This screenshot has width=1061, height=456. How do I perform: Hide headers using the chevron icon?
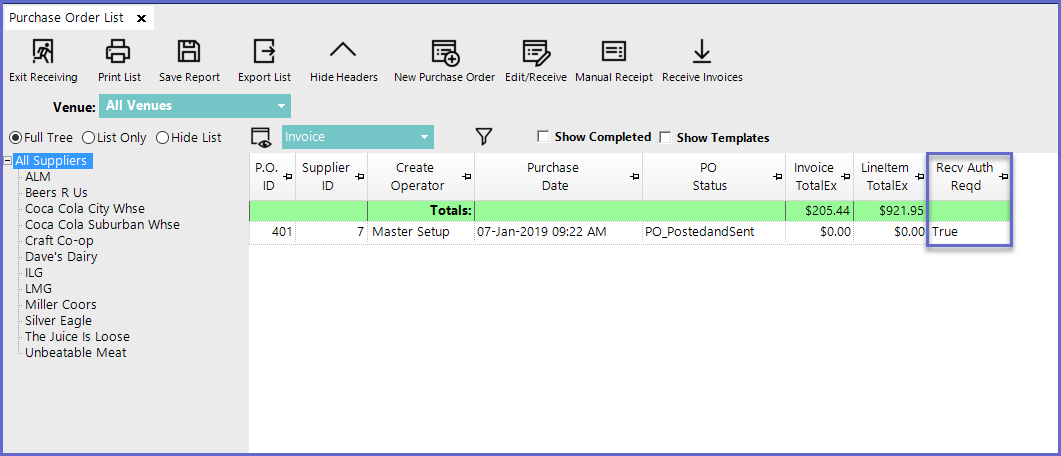(x=343, y=52)
